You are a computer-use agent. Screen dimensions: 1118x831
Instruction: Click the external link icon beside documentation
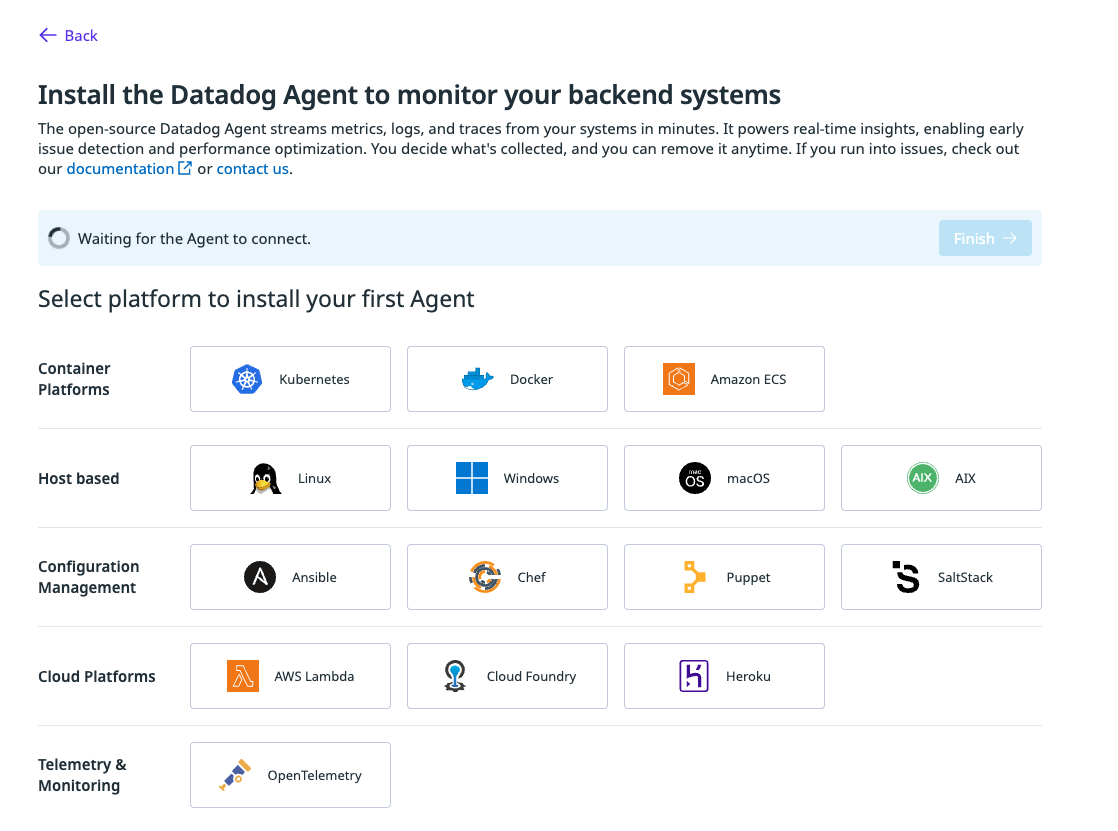pyautogui.click(x=185, y=168)
